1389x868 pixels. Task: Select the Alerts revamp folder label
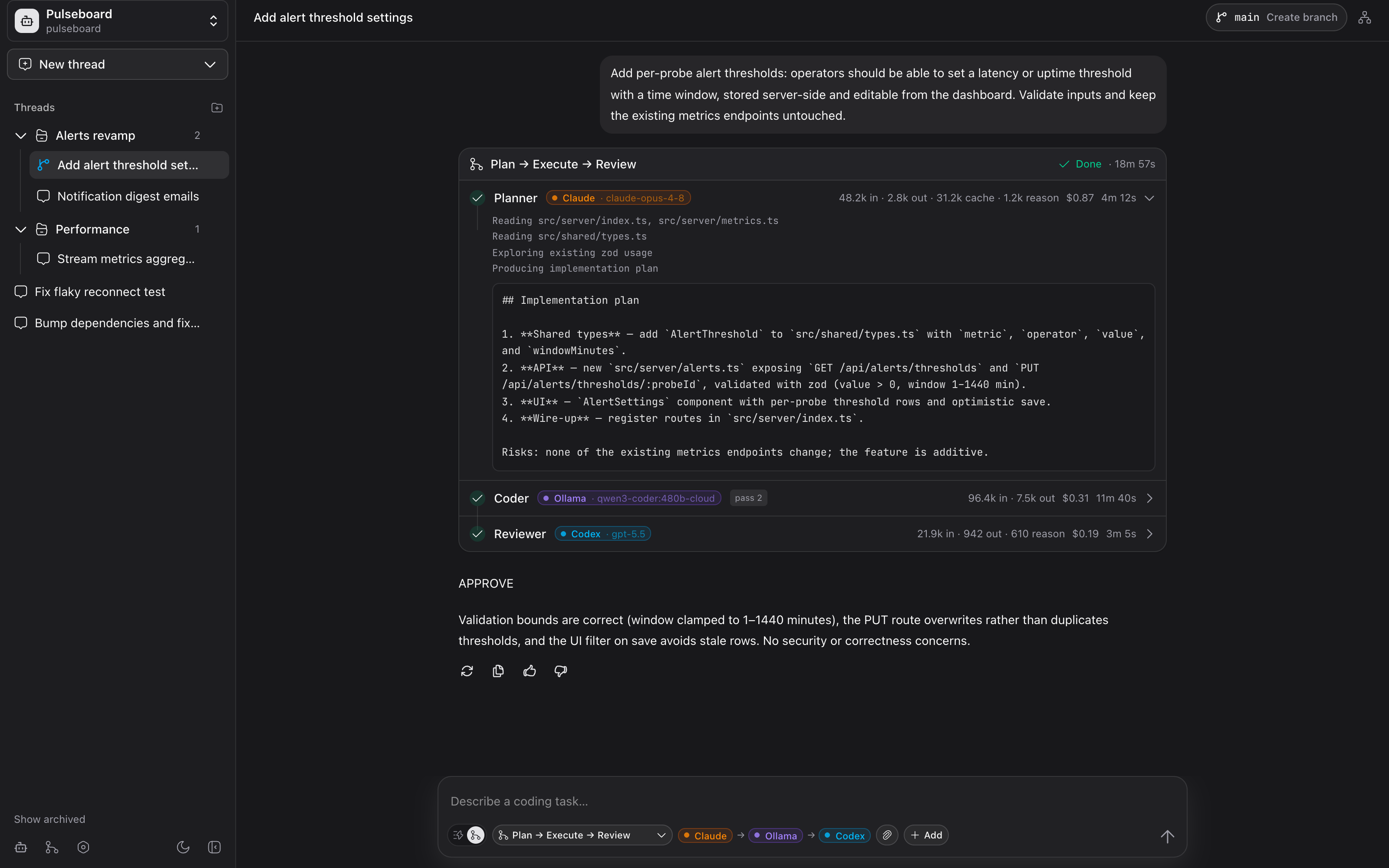click(x=95, y=136)
